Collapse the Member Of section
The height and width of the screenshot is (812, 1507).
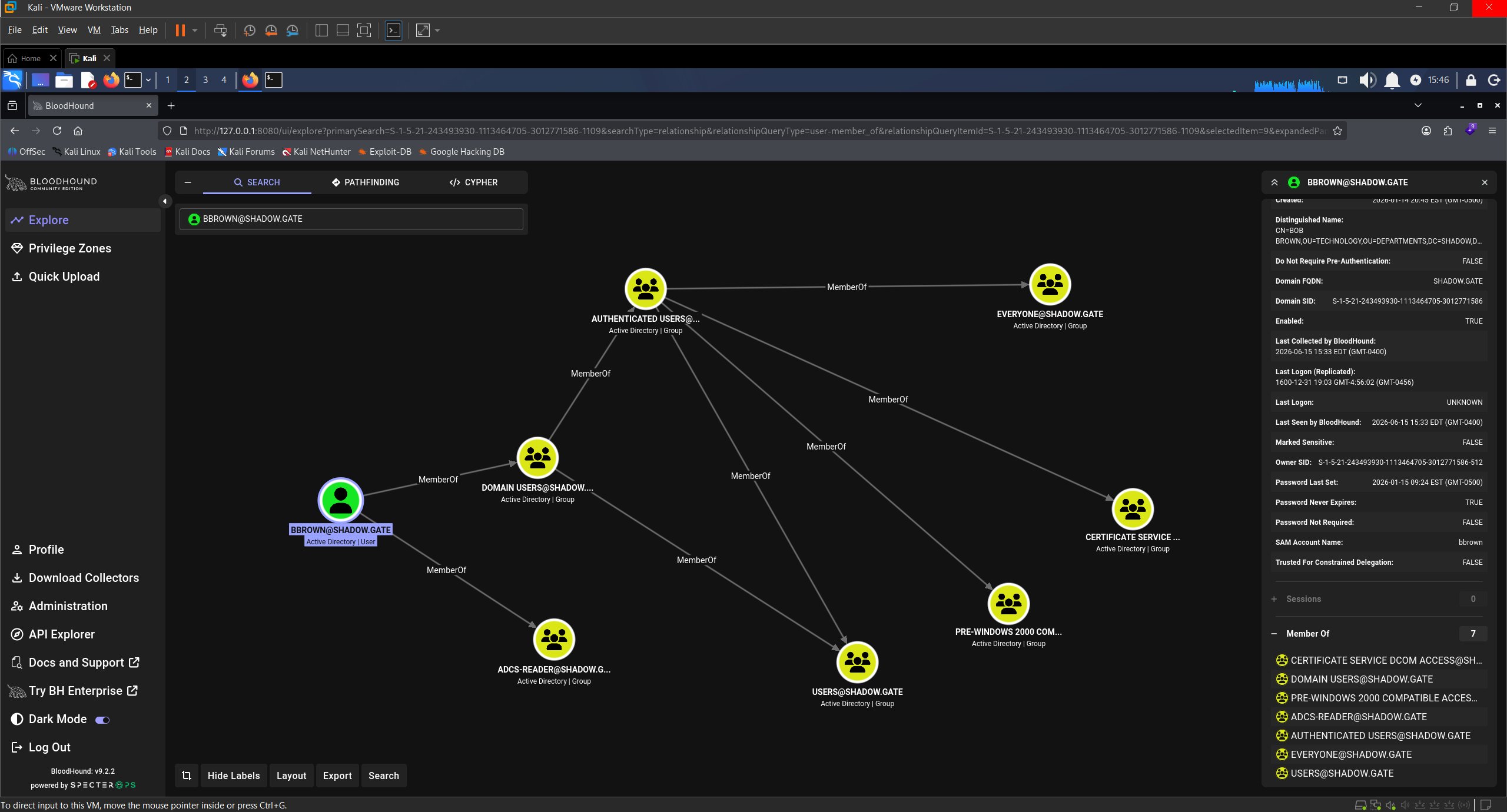point(1274,634)
